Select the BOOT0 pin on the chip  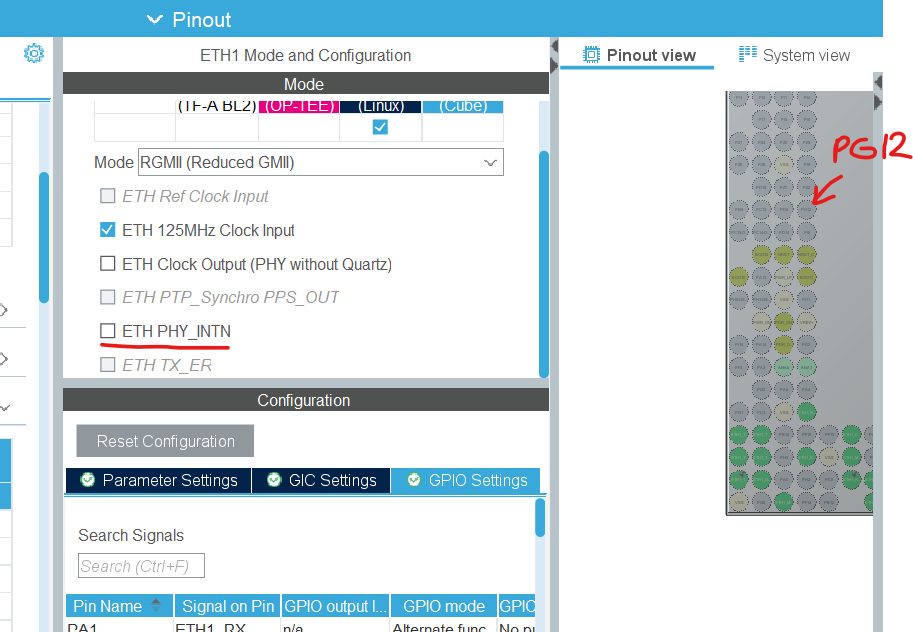click(739, 277)
